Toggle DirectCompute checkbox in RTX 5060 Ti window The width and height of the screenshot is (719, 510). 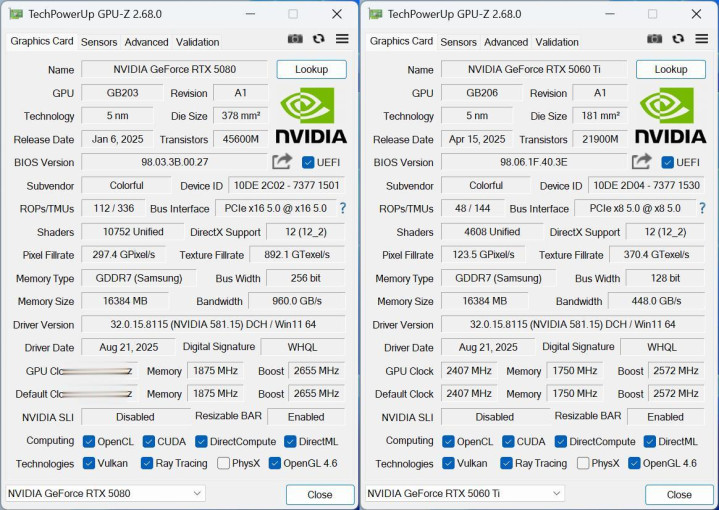(x=560, y=442)
